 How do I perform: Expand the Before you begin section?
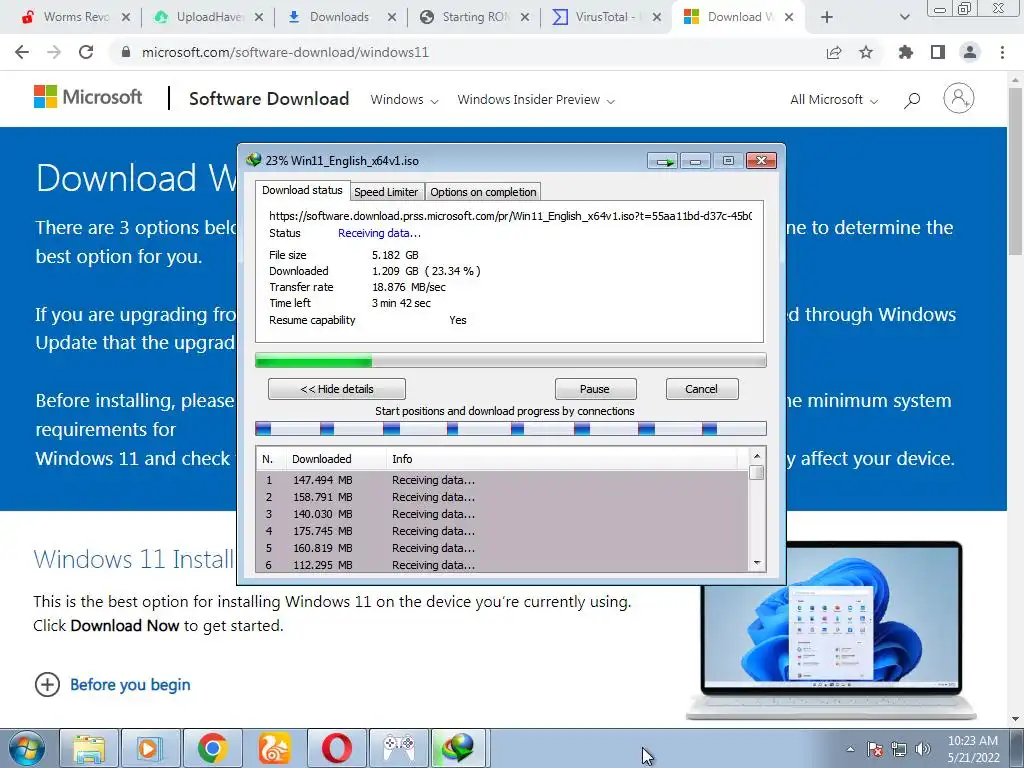pyautogui.click(x=112, y=684)
